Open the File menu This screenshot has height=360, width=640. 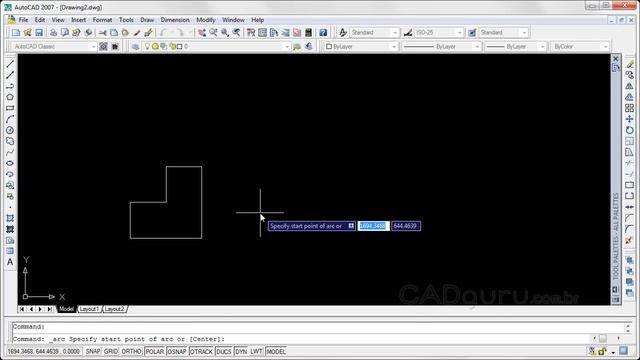pos(23,20)
